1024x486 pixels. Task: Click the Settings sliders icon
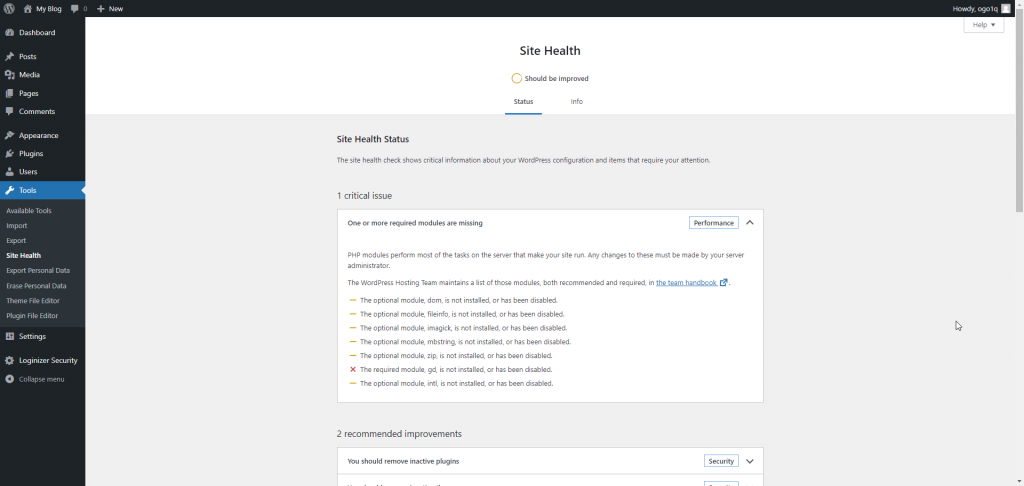point(10,336)
